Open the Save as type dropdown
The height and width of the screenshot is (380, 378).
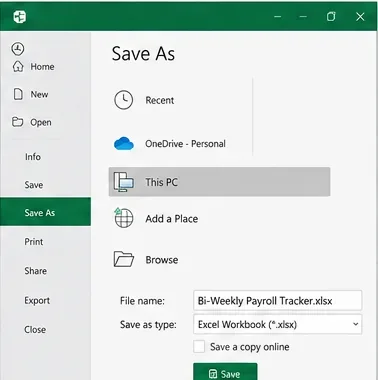pos(277,324)
